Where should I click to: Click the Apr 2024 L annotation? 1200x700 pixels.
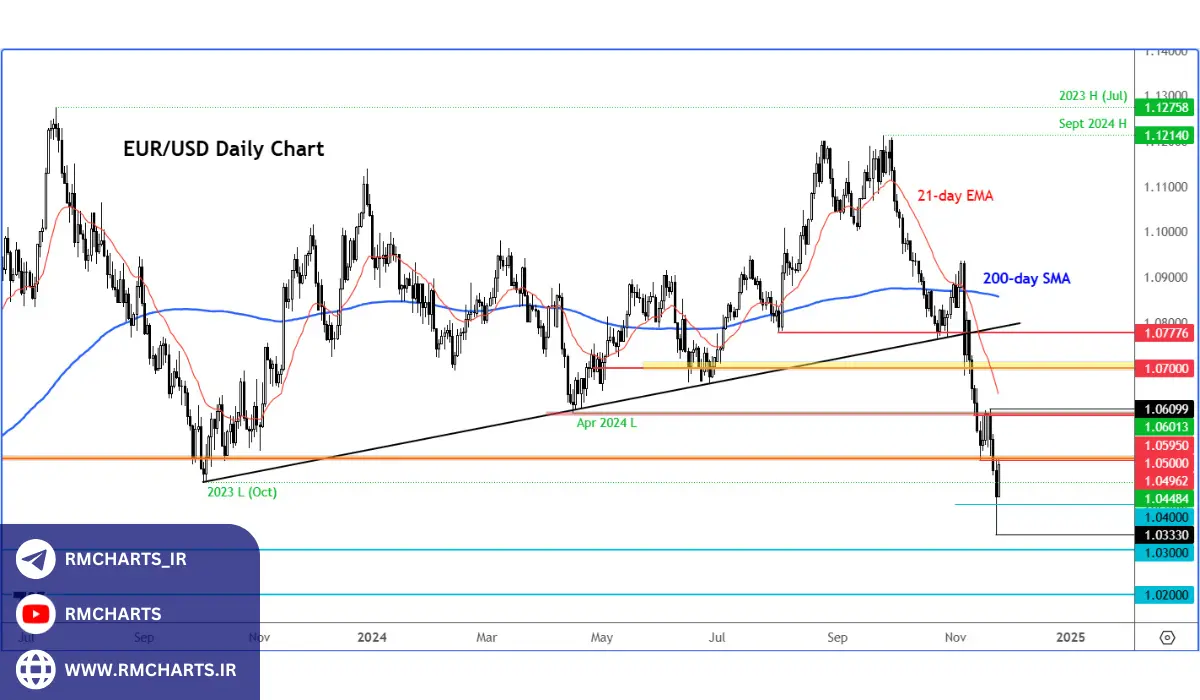[x=606, y=423]
